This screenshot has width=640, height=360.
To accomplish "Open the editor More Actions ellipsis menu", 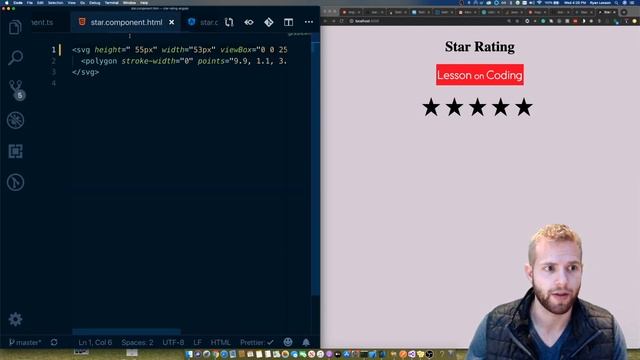I will 309,22.
